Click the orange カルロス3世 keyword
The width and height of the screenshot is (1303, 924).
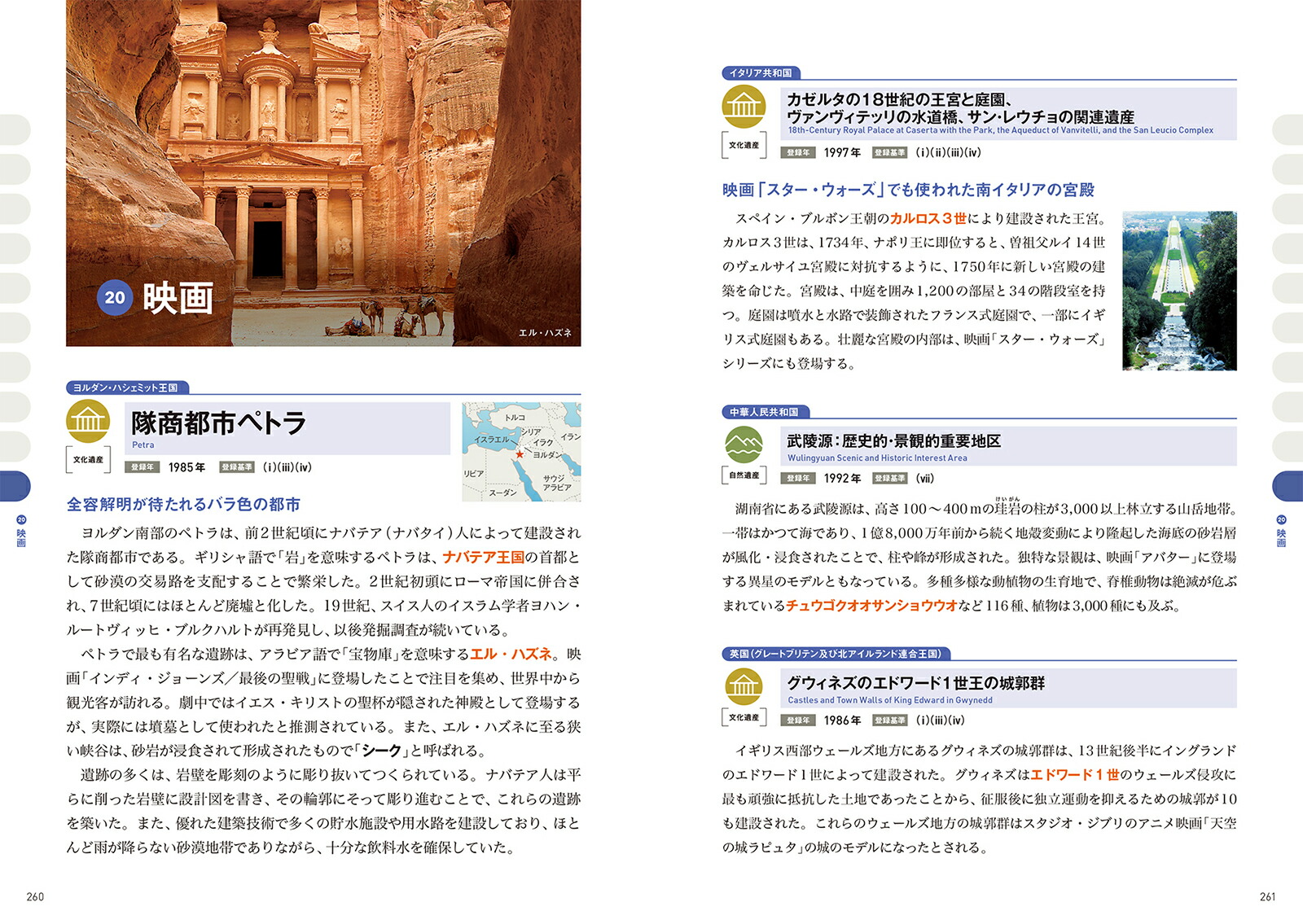(928, 219)
